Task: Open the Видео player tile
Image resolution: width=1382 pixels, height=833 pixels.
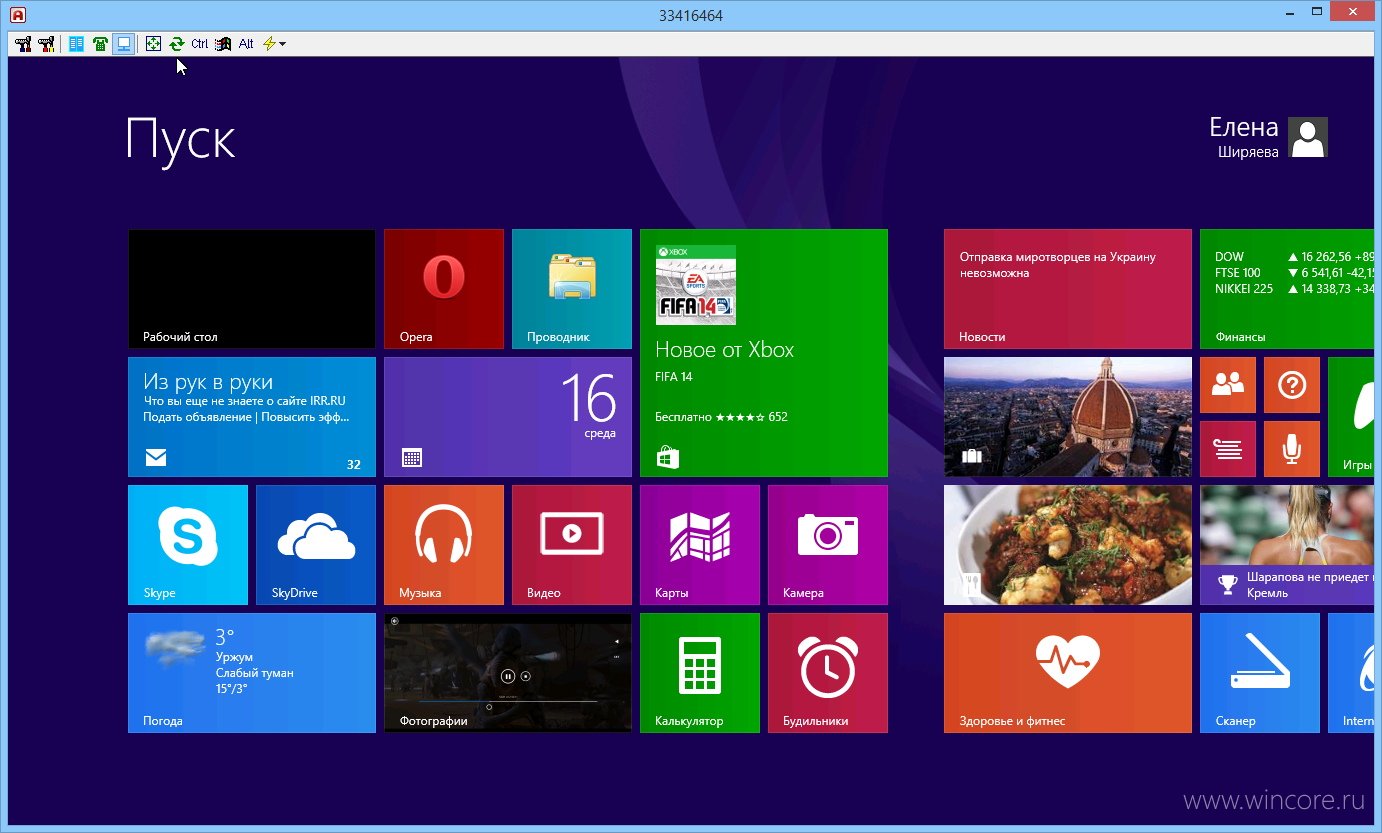Action: (572, 545)
